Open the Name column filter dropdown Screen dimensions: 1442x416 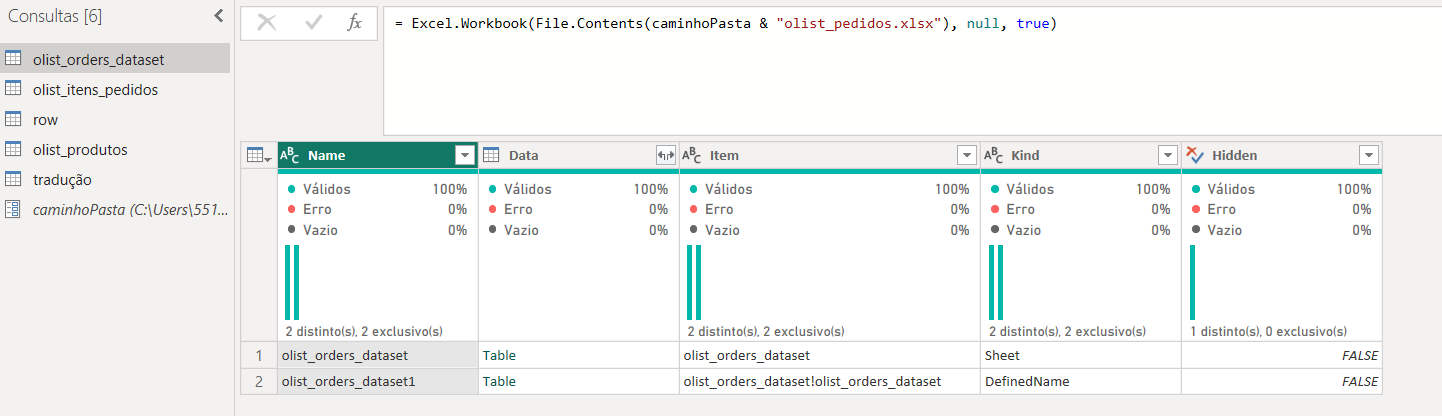(x=464, y=155)
